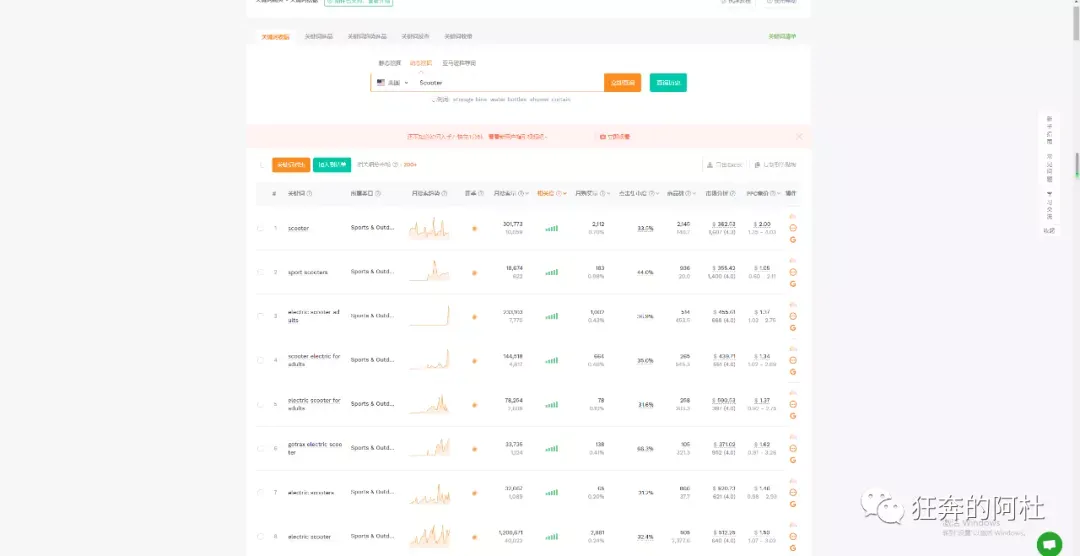The image size is (1080, 556).
Task: Click help icon beside PPC column header
Action: [775, 194]
